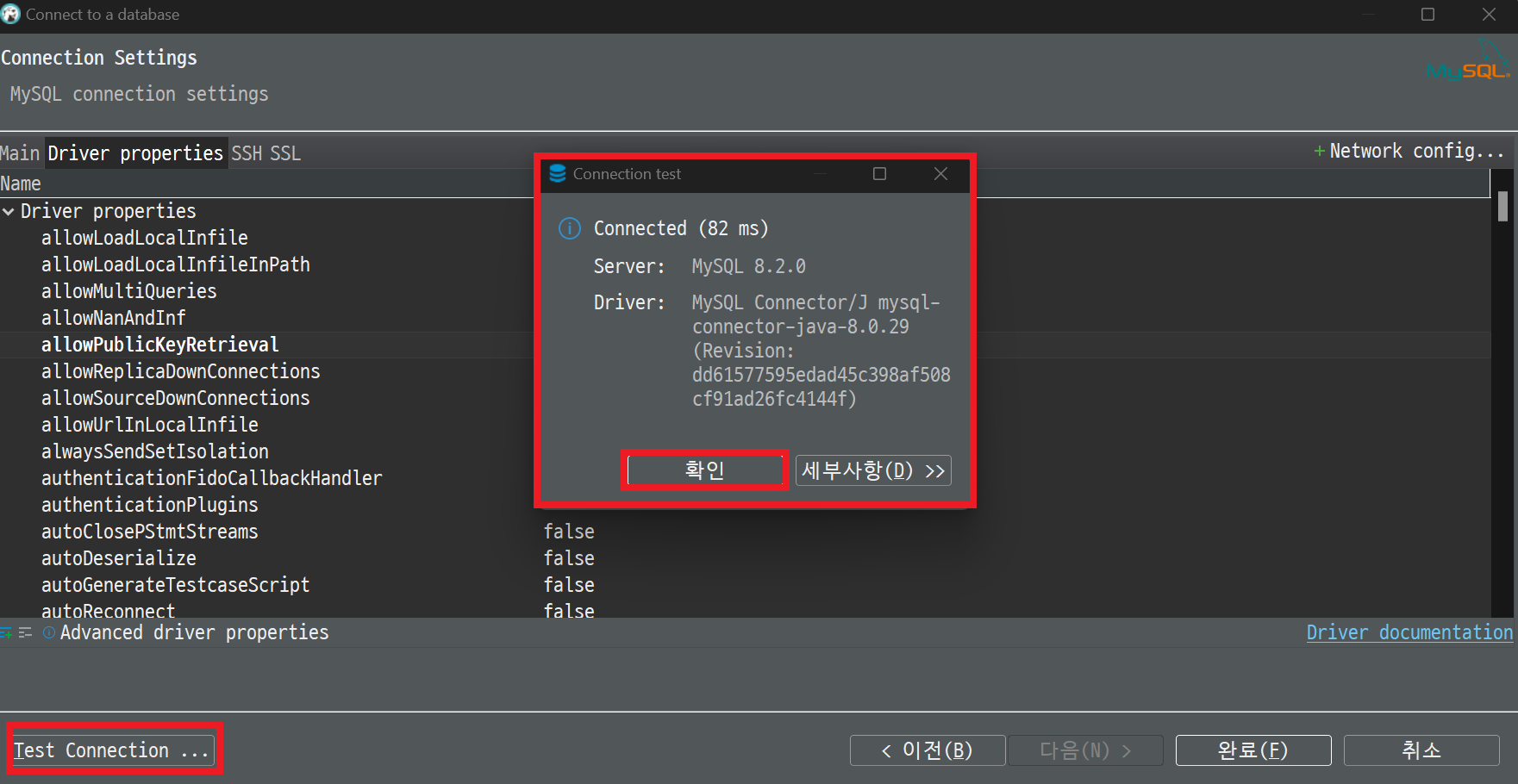The image size is (1518, 784).
Task: Click the add property icon
Action: [5, 632]
